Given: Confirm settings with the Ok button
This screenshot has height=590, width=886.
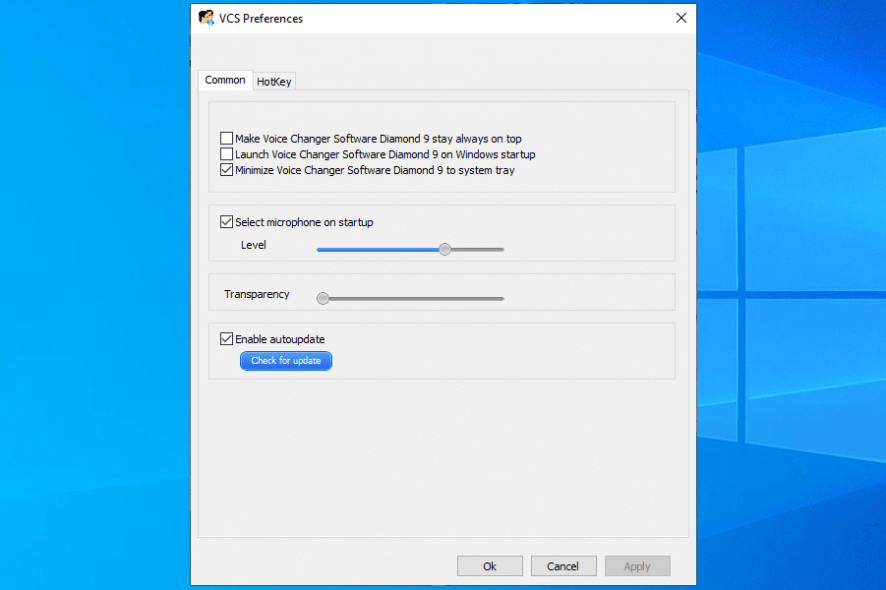Looking at the screenshot, I should pos(490,566).
